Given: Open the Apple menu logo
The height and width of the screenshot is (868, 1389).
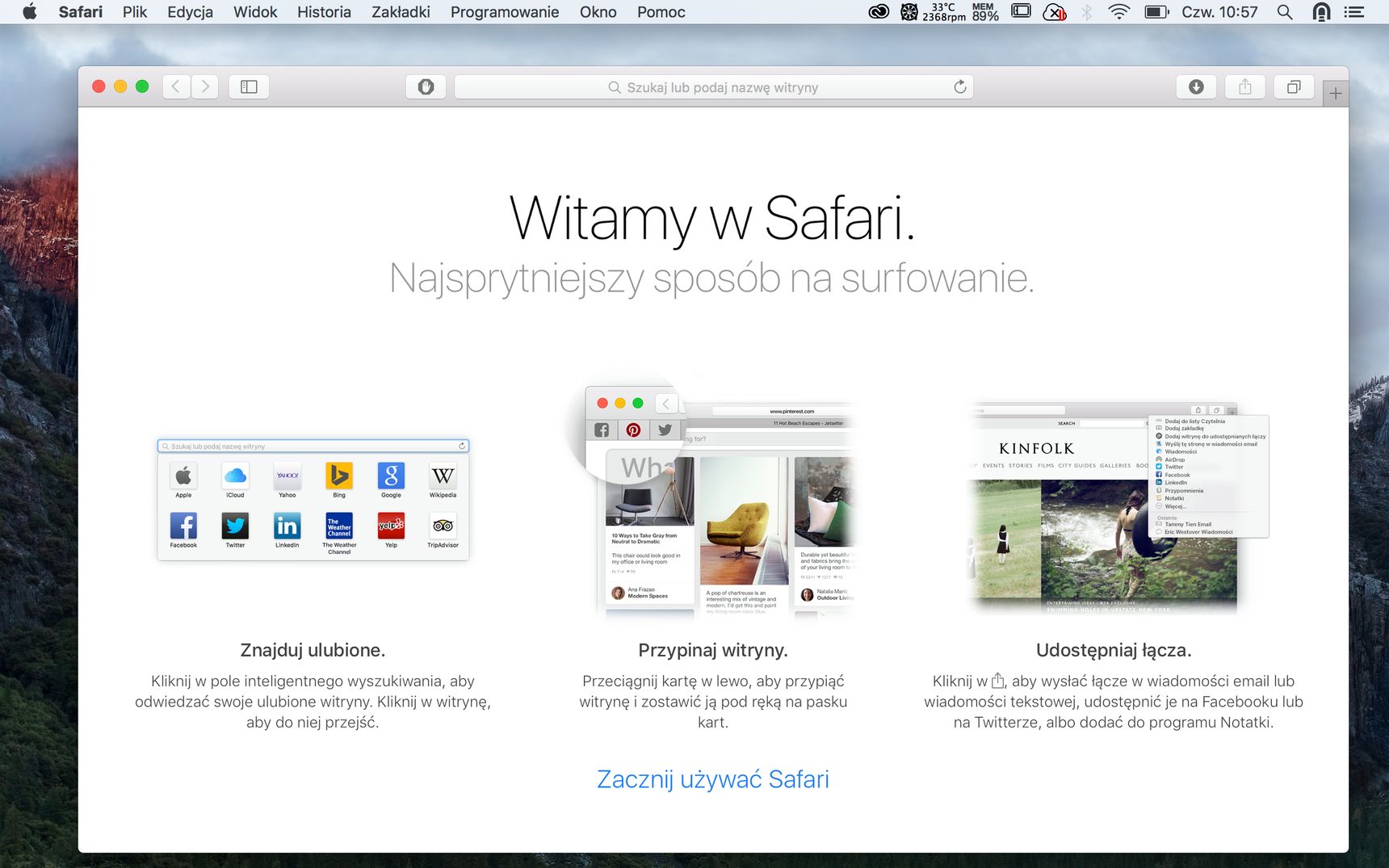Looking at the screenshot, I should coord(29,11).
